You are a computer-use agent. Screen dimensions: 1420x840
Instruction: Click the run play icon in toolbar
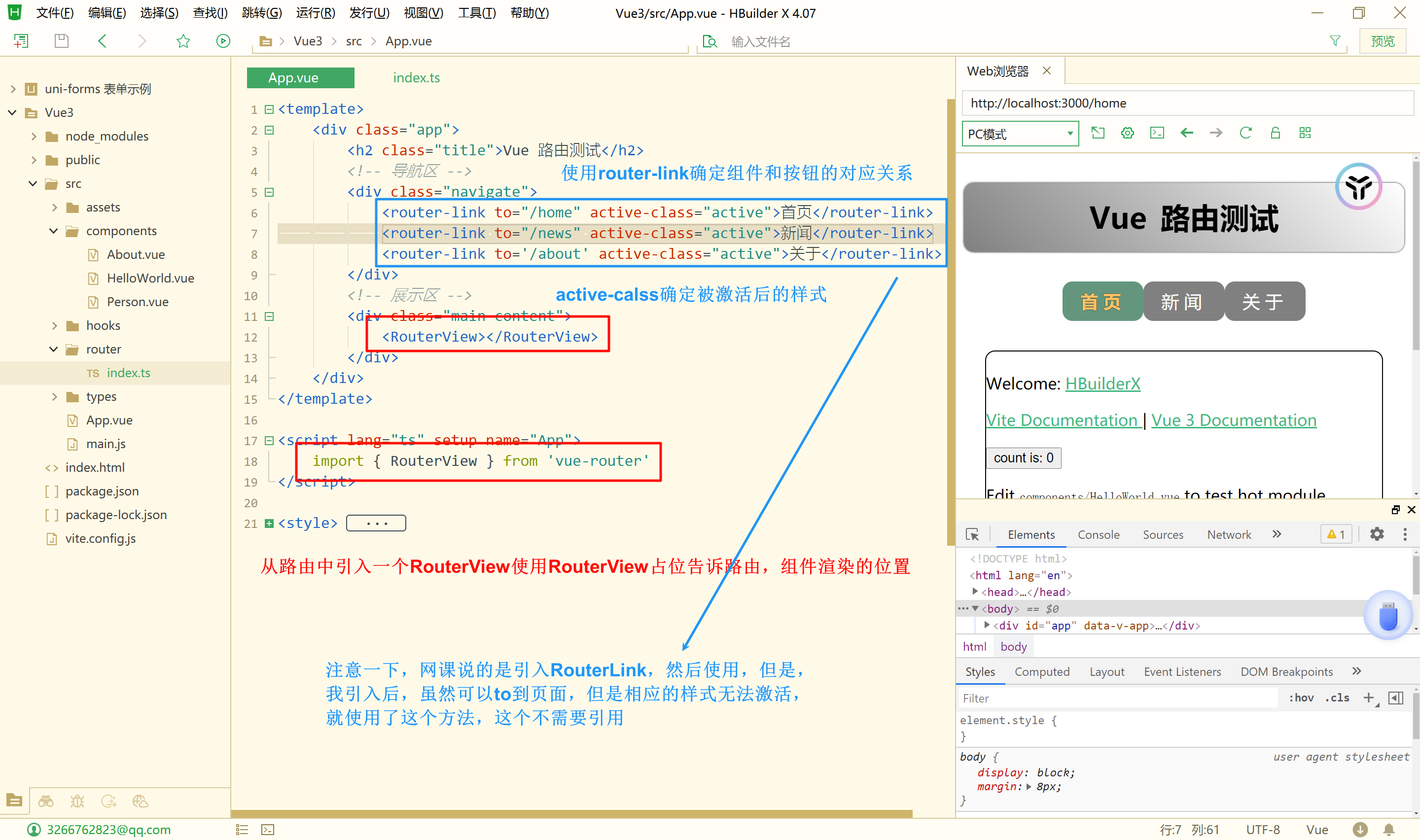point(223,41)
